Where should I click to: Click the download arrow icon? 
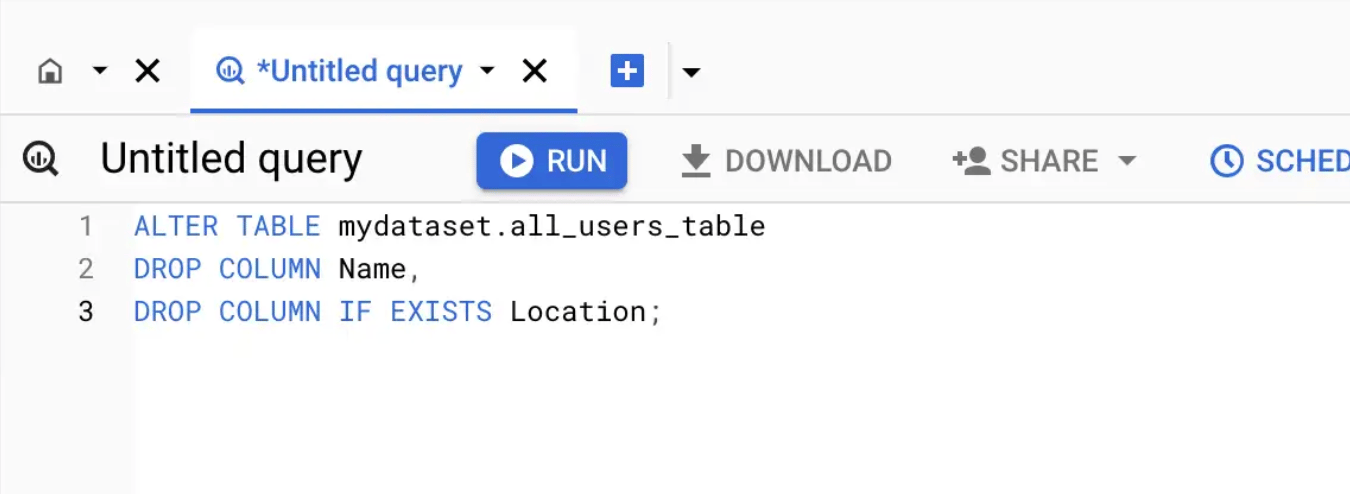point(695,161)
